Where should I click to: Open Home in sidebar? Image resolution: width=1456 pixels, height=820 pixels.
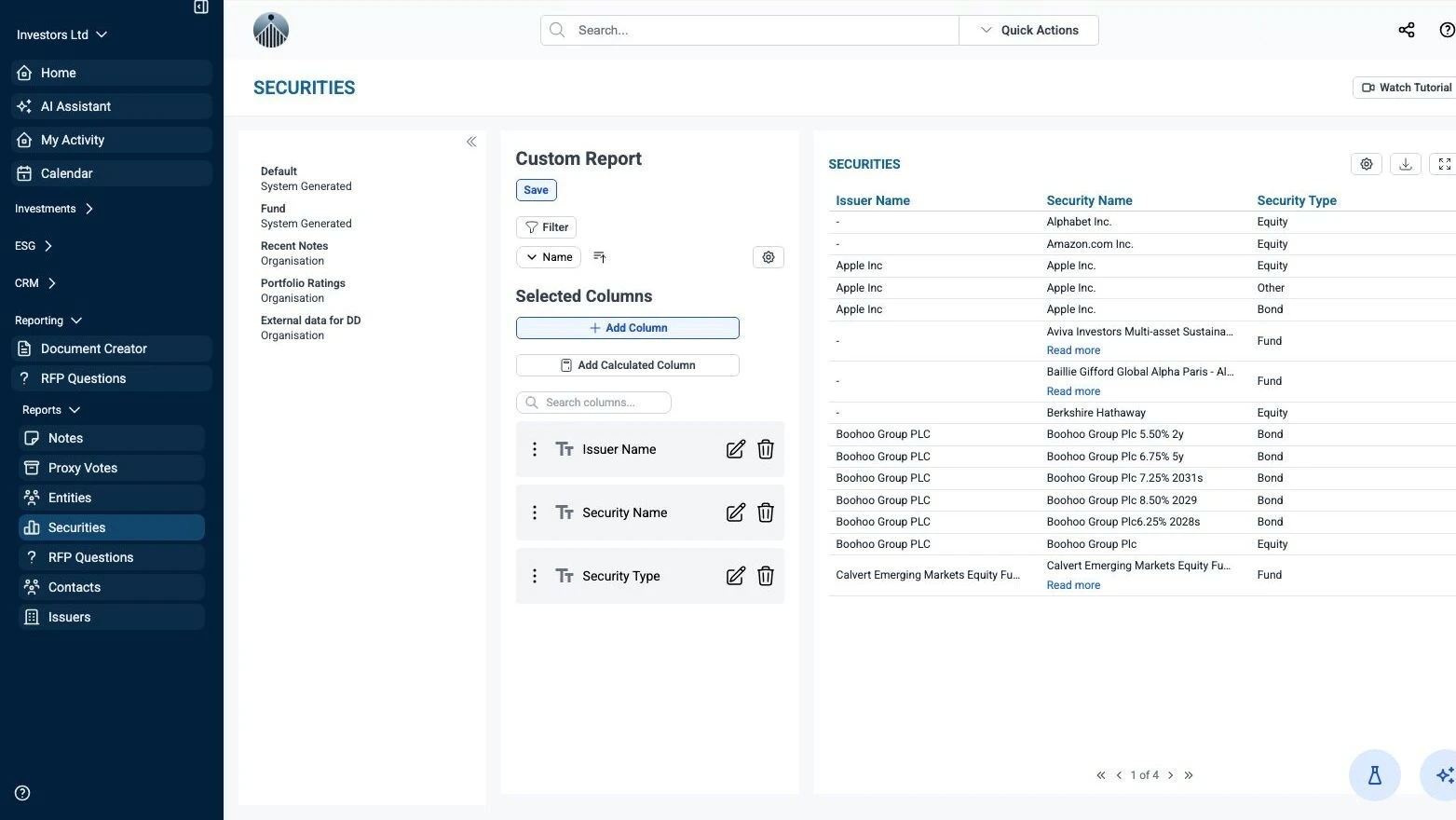[112, 73]
